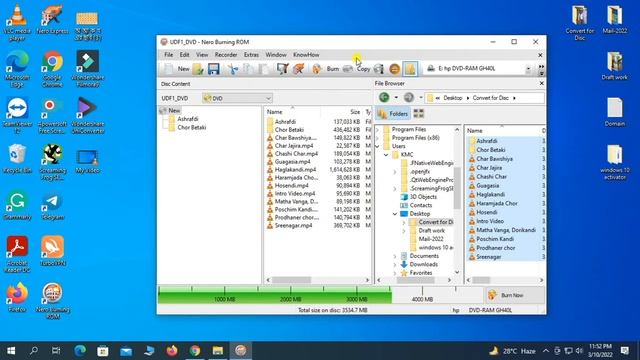The width and height of the screenshot is (640, 360).
Task: Open Mail-2022 folder on desktop
Action: pyautogui.click(x=614, y=20)
